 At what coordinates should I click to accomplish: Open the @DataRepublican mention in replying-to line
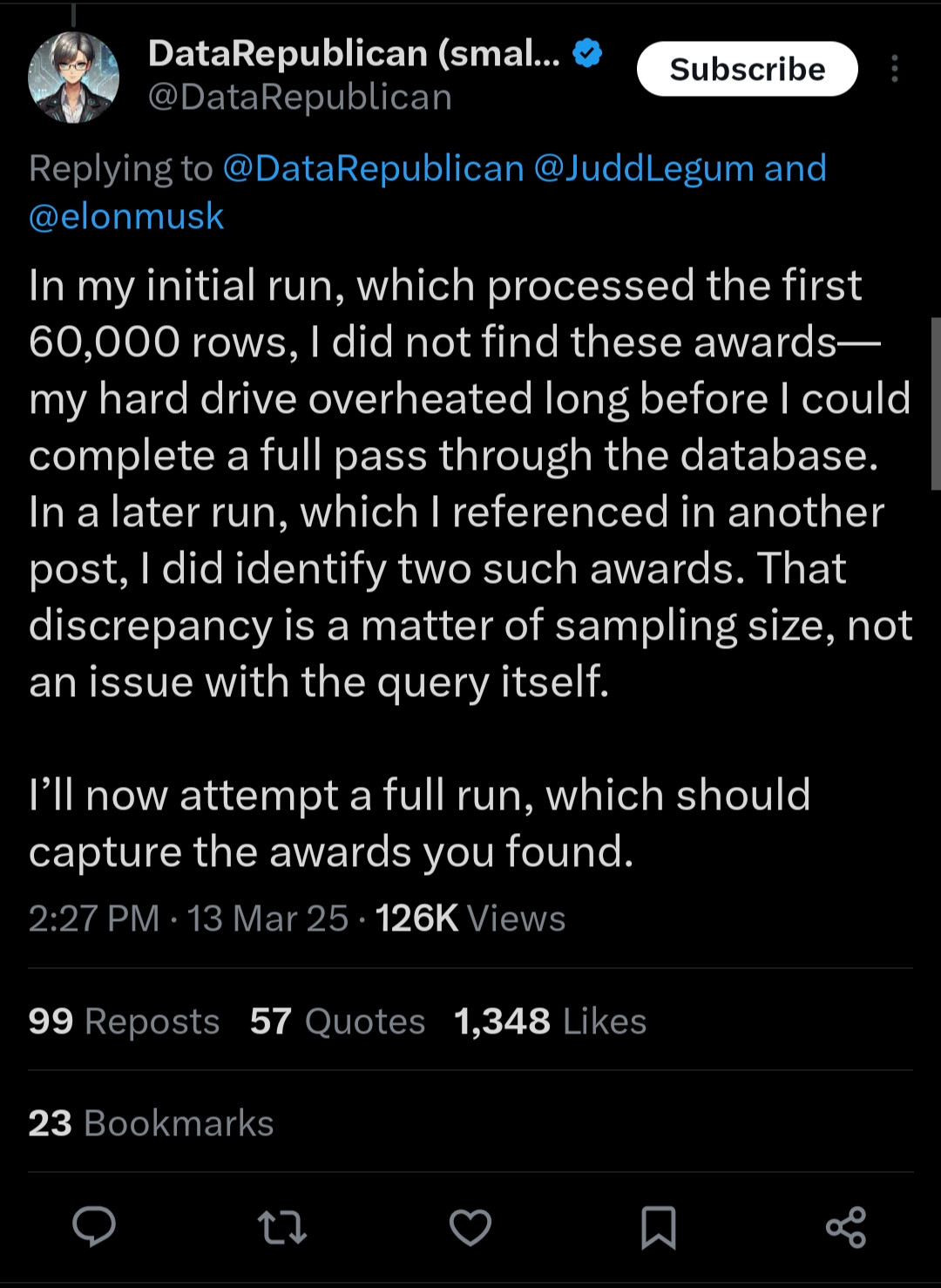[x=373, y=168]
